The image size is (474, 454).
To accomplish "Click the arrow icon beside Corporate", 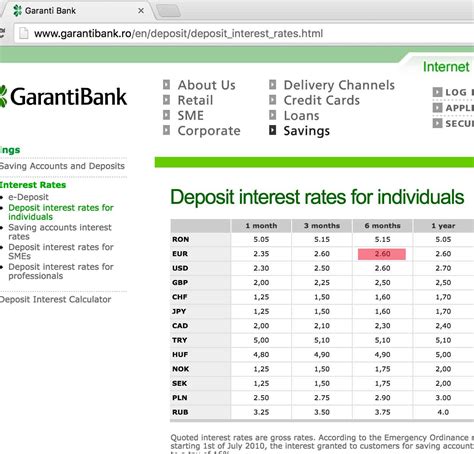I will pos(166,130).
